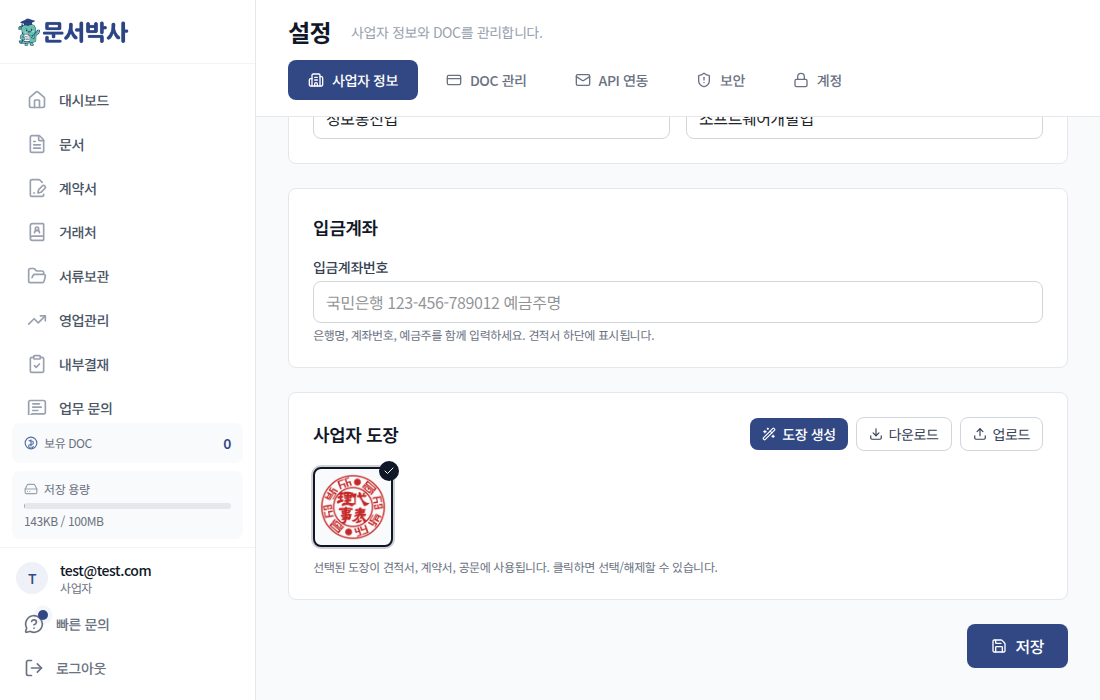Image resolution: width=1100 pixels, height=700 pixels.
Task: Click the 저장 용량 progress bar
Action: click(127, 507)
